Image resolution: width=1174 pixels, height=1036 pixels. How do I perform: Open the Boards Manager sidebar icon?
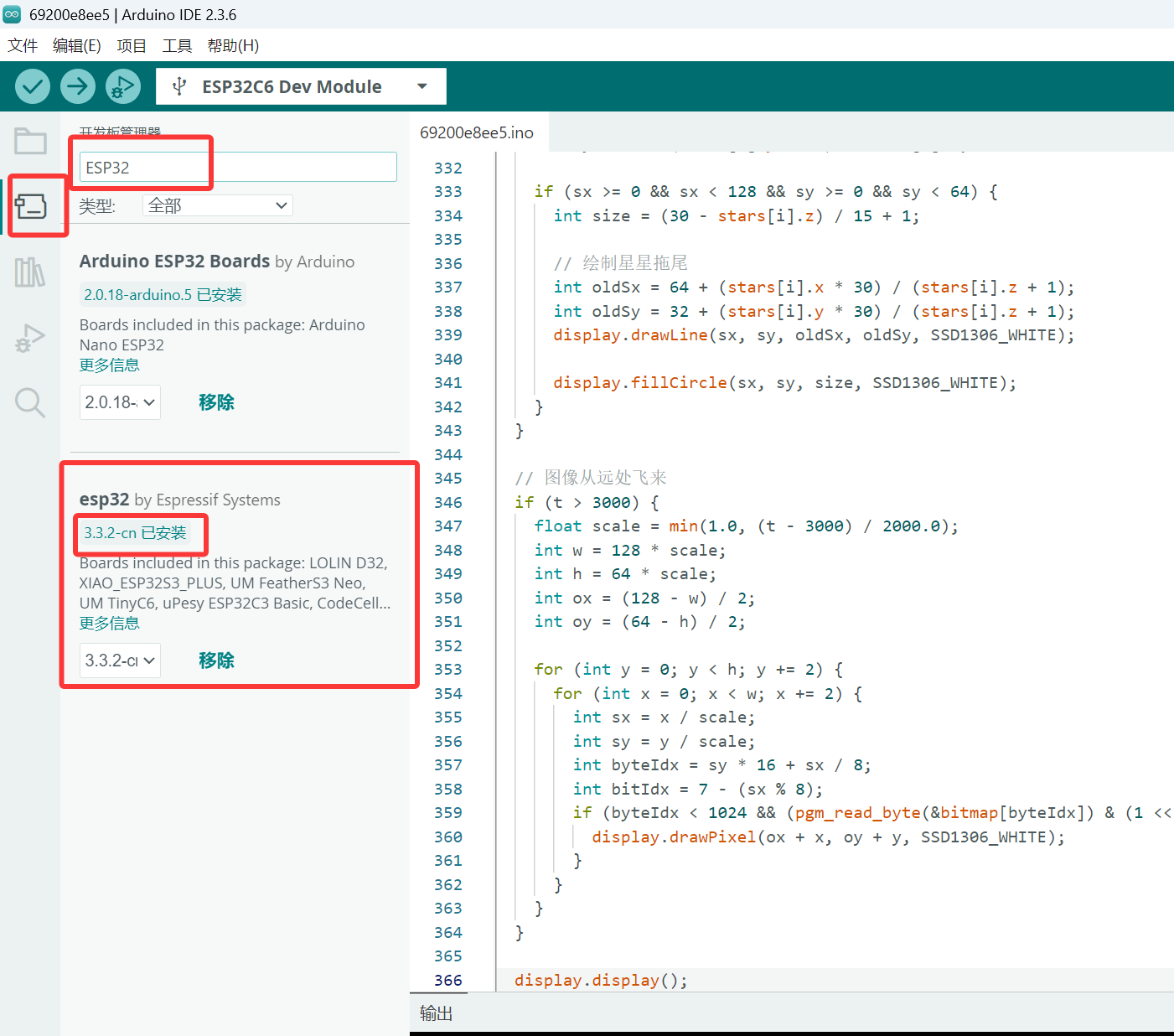[x=30, y=206]
